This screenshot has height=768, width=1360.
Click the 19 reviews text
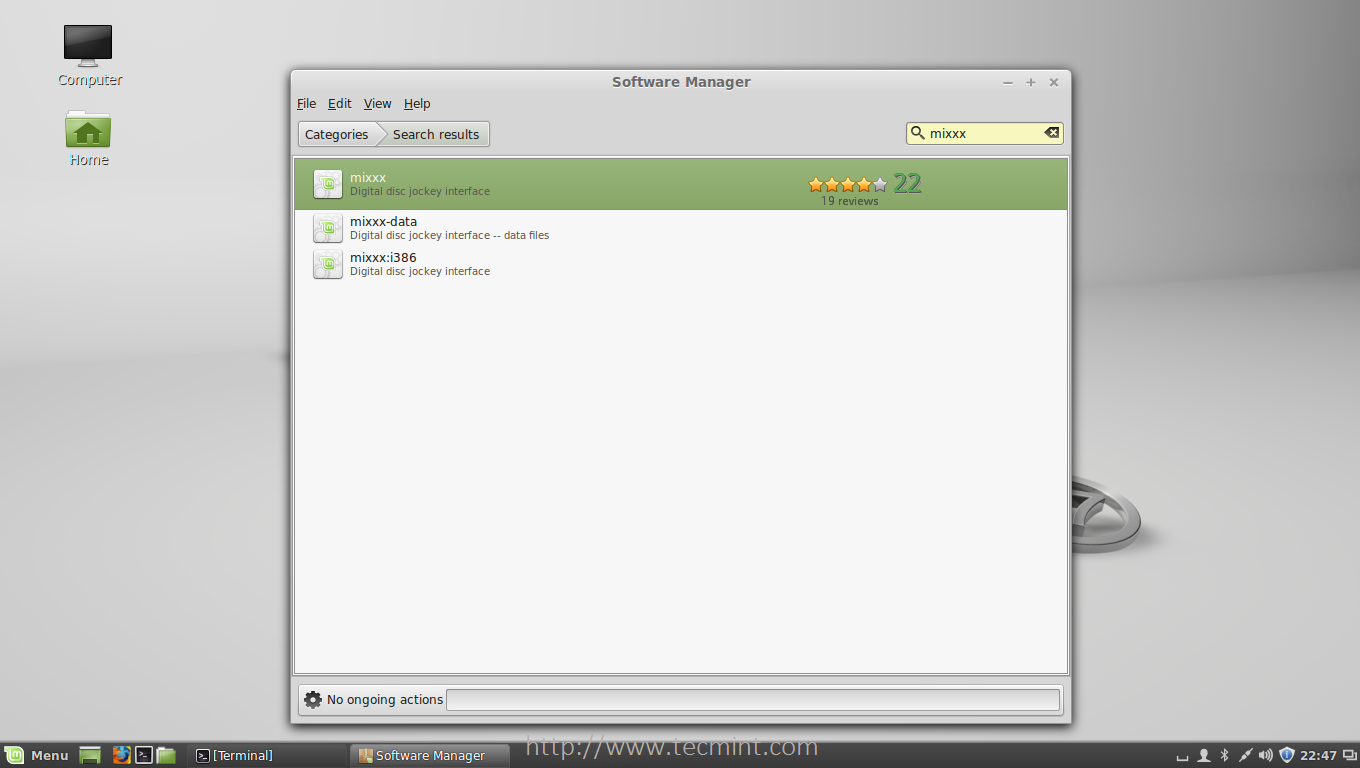850,201
